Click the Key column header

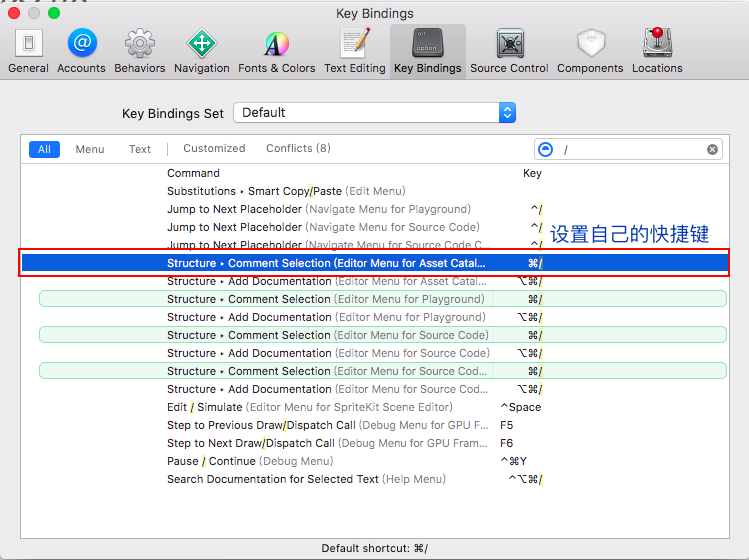click(532, 173)
